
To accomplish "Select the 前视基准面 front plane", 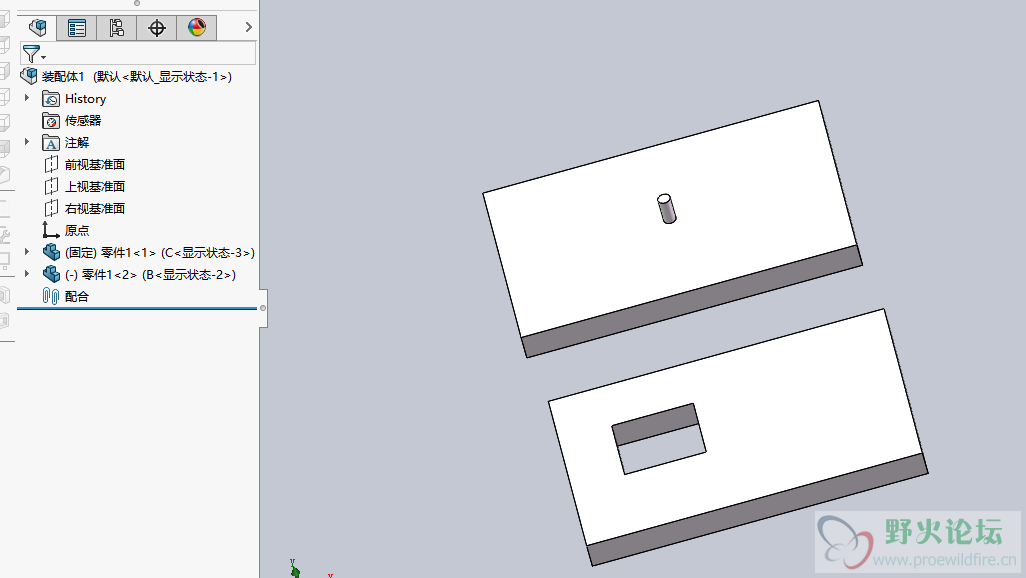I will click(95, 164).
